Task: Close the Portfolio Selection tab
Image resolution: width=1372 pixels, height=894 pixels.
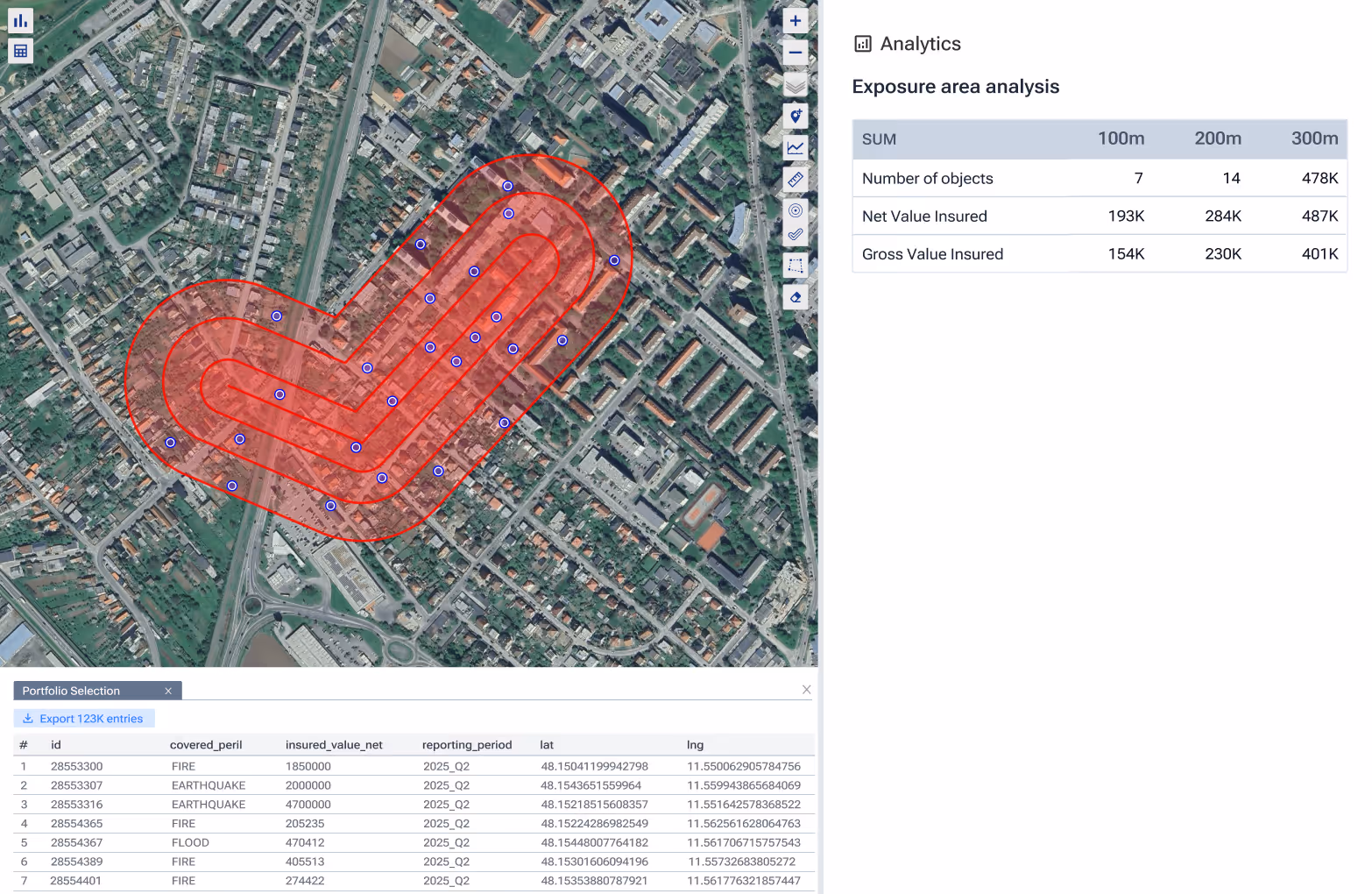Action: tap(168, 691)
